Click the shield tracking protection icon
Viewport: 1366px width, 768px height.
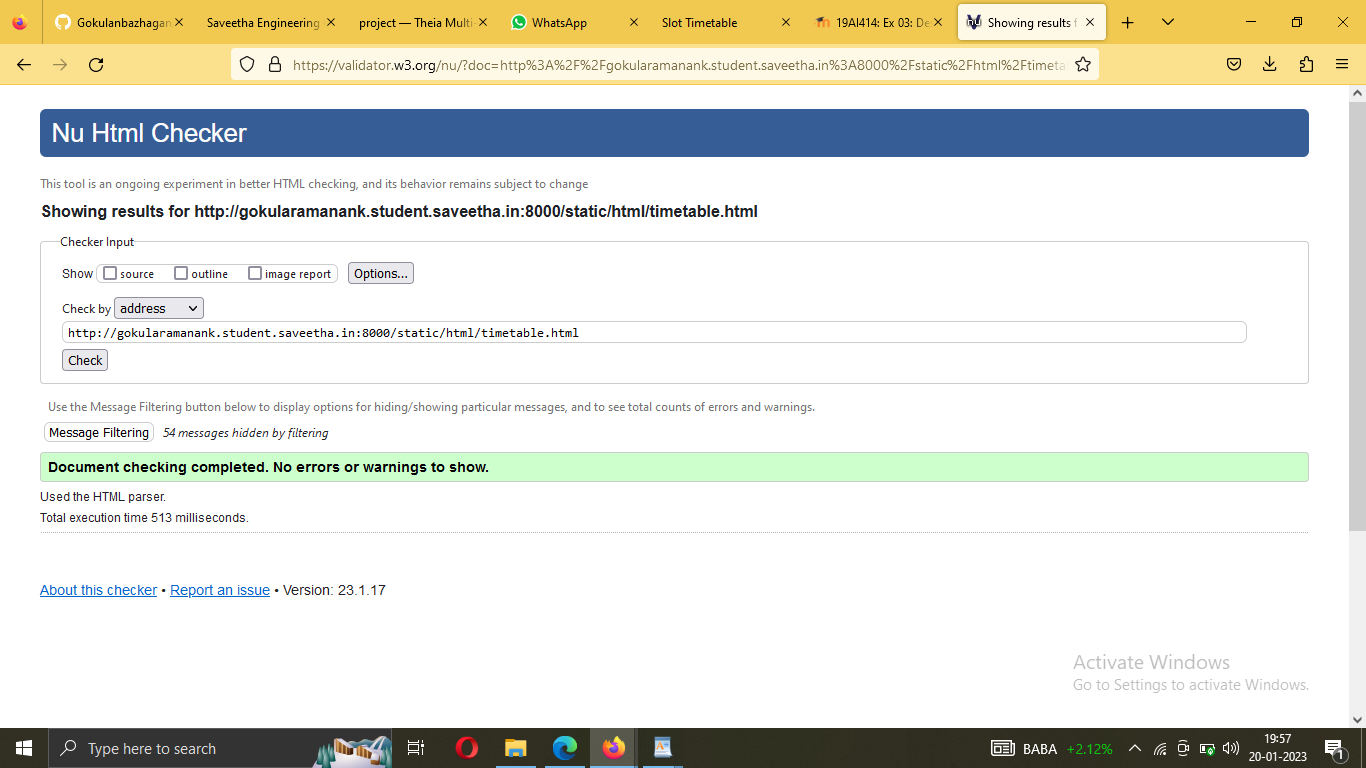pos(247,64)
